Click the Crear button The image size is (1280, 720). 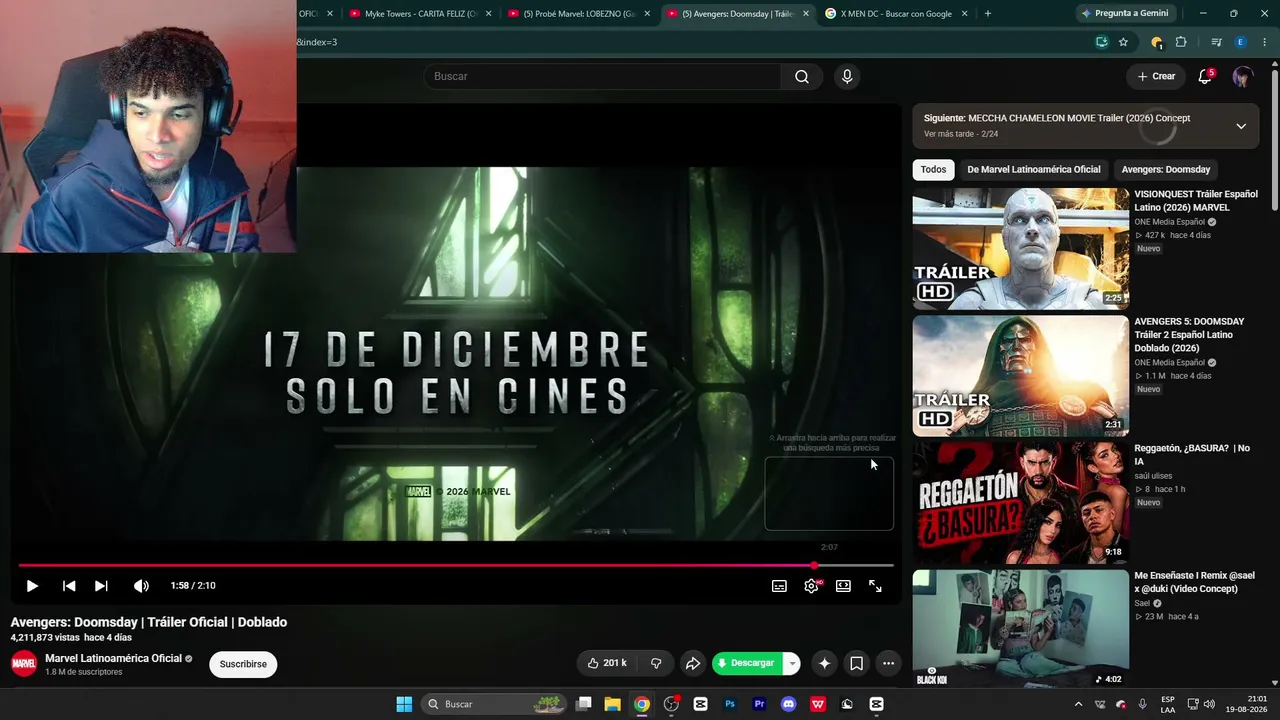(1156, 76)
